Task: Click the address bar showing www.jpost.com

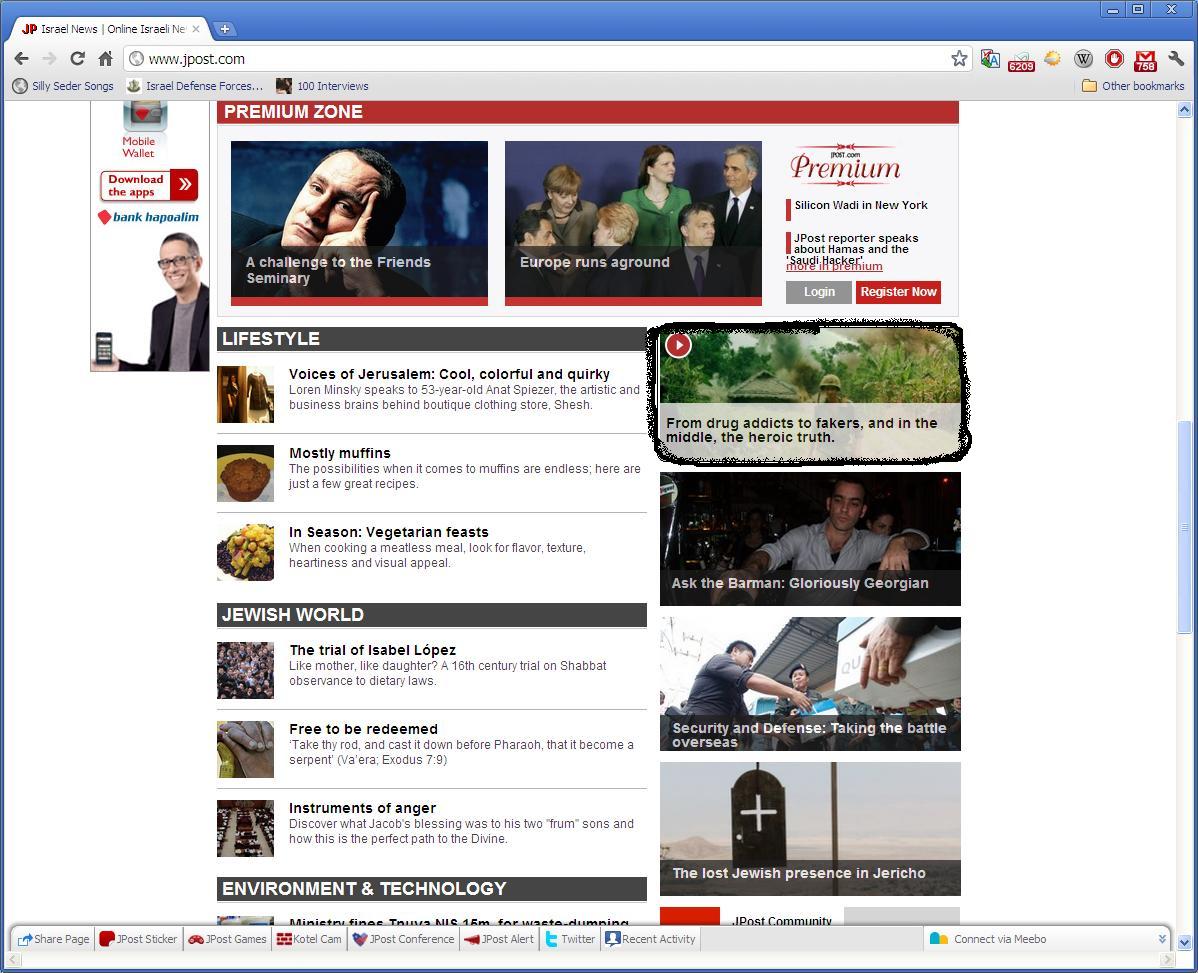Action: pos(540,59)
